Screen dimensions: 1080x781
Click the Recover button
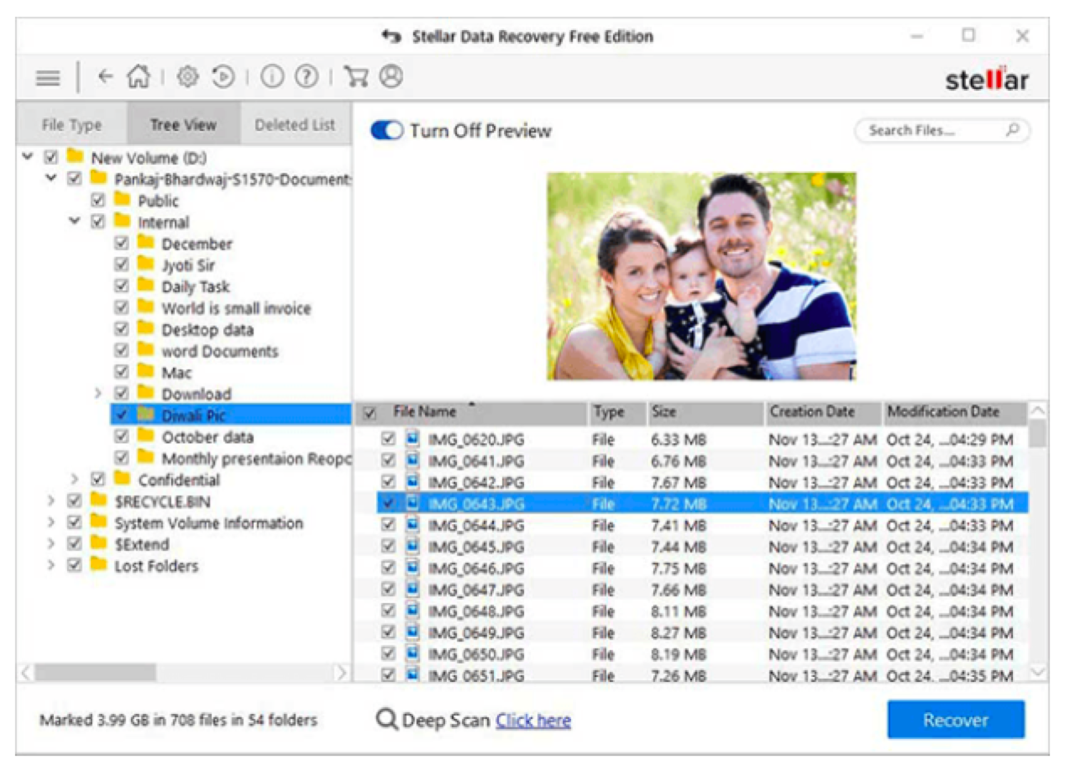955,720
